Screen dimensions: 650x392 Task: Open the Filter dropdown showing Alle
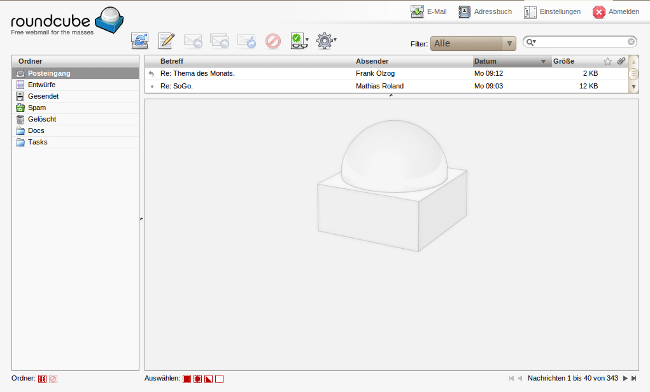(473, 44)
